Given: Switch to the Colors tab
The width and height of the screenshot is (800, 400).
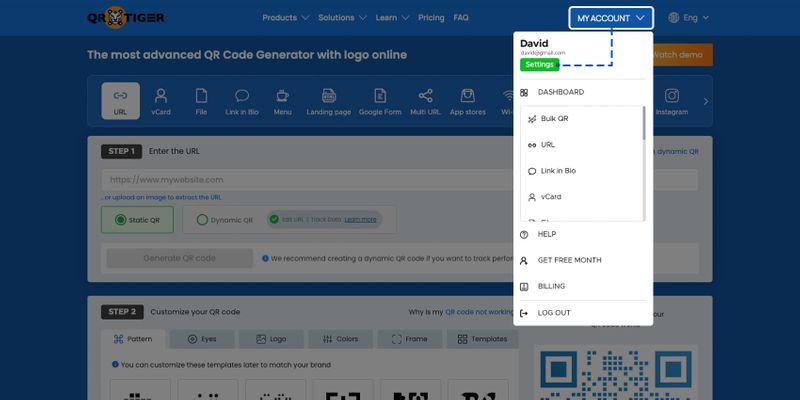Looking at the screenshot, I should click(x=340, y=339).
